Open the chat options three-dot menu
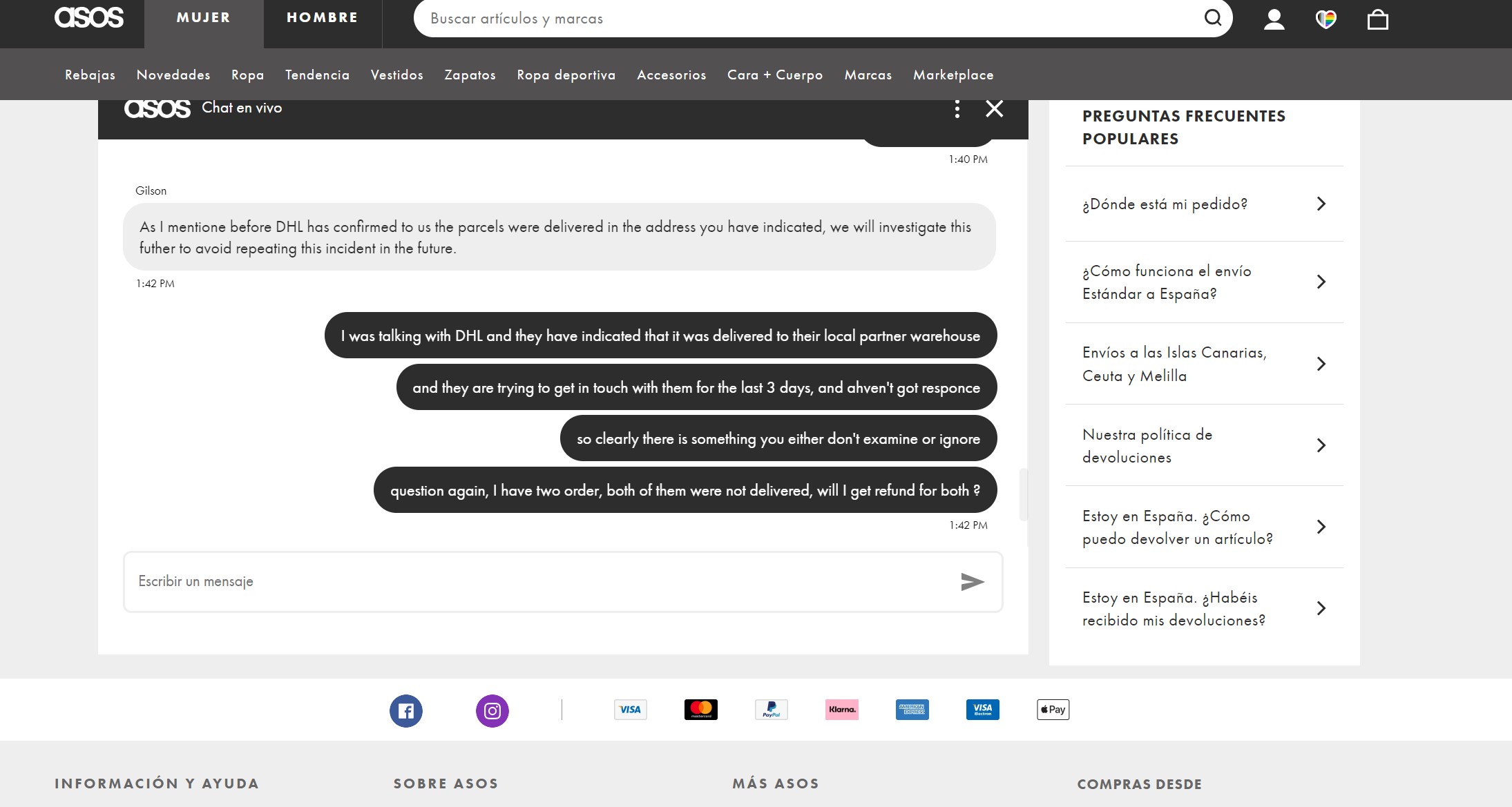 coord(958,108)
